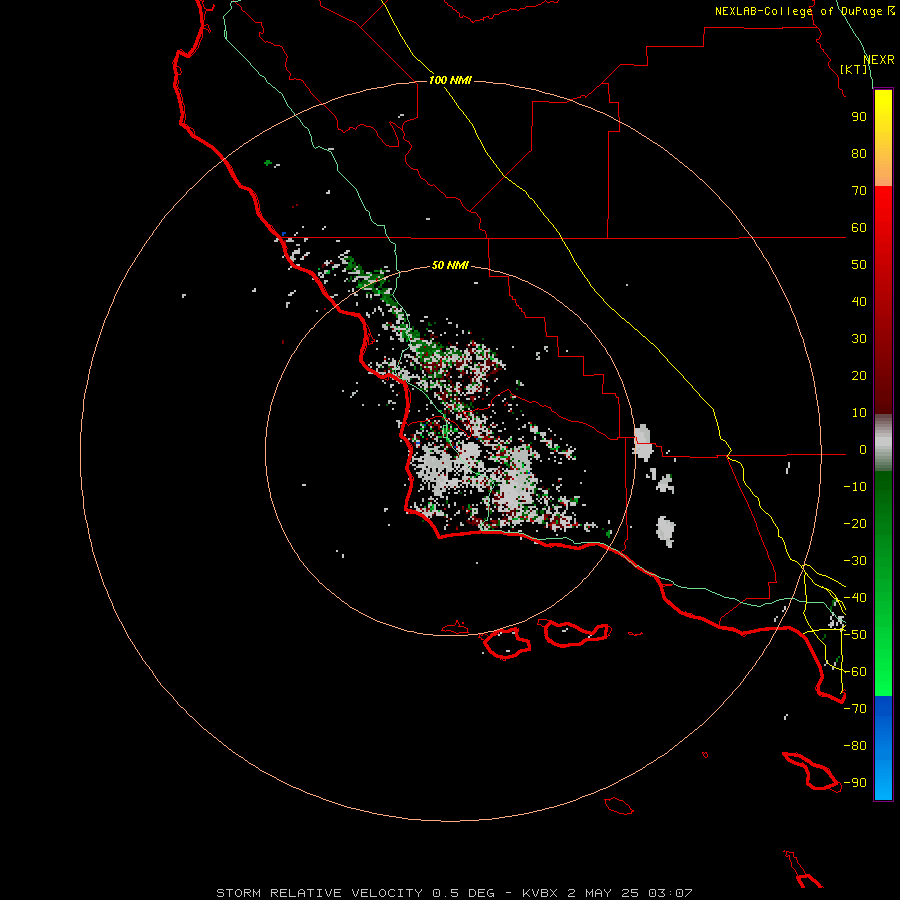Click the KVBX station identifier
The width and height of the screenshot is (900, 900).
[x=540, y=893]
